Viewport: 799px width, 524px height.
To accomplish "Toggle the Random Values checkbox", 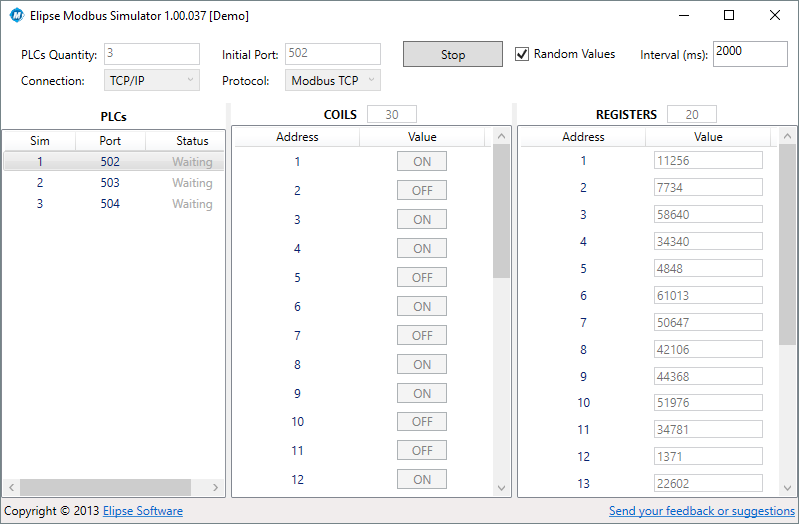I will [522, 54].
